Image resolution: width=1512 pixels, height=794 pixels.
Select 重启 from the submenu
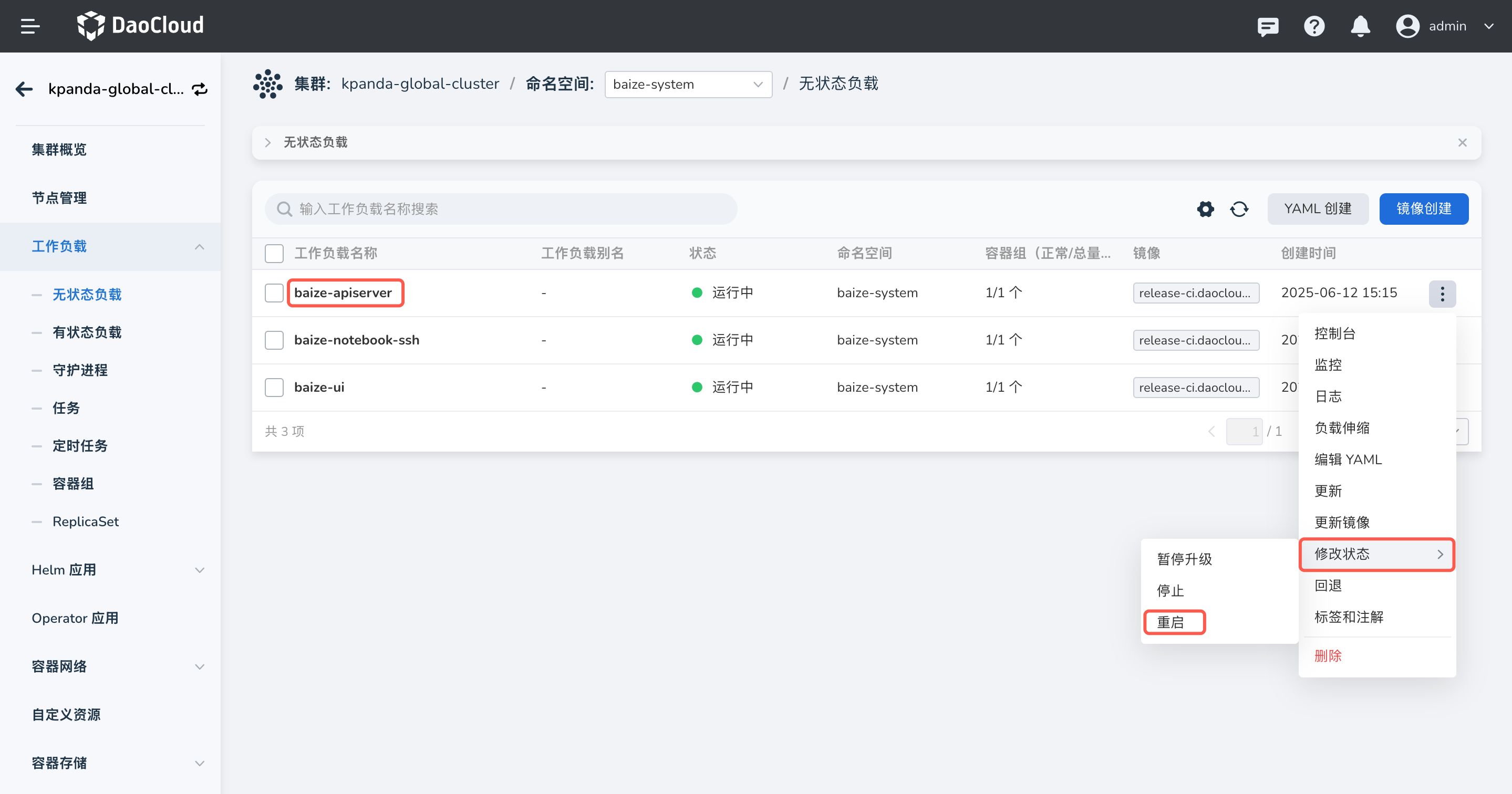[1172, 622]
